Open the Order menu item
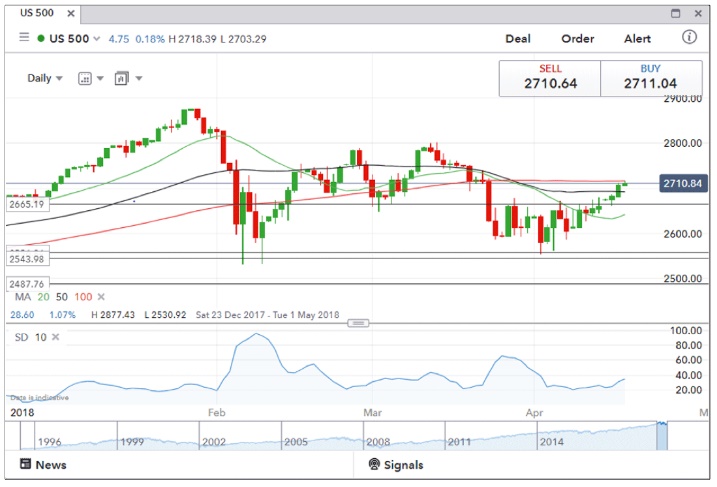Viewport: 717px width, 487px height. coord(578,38)
